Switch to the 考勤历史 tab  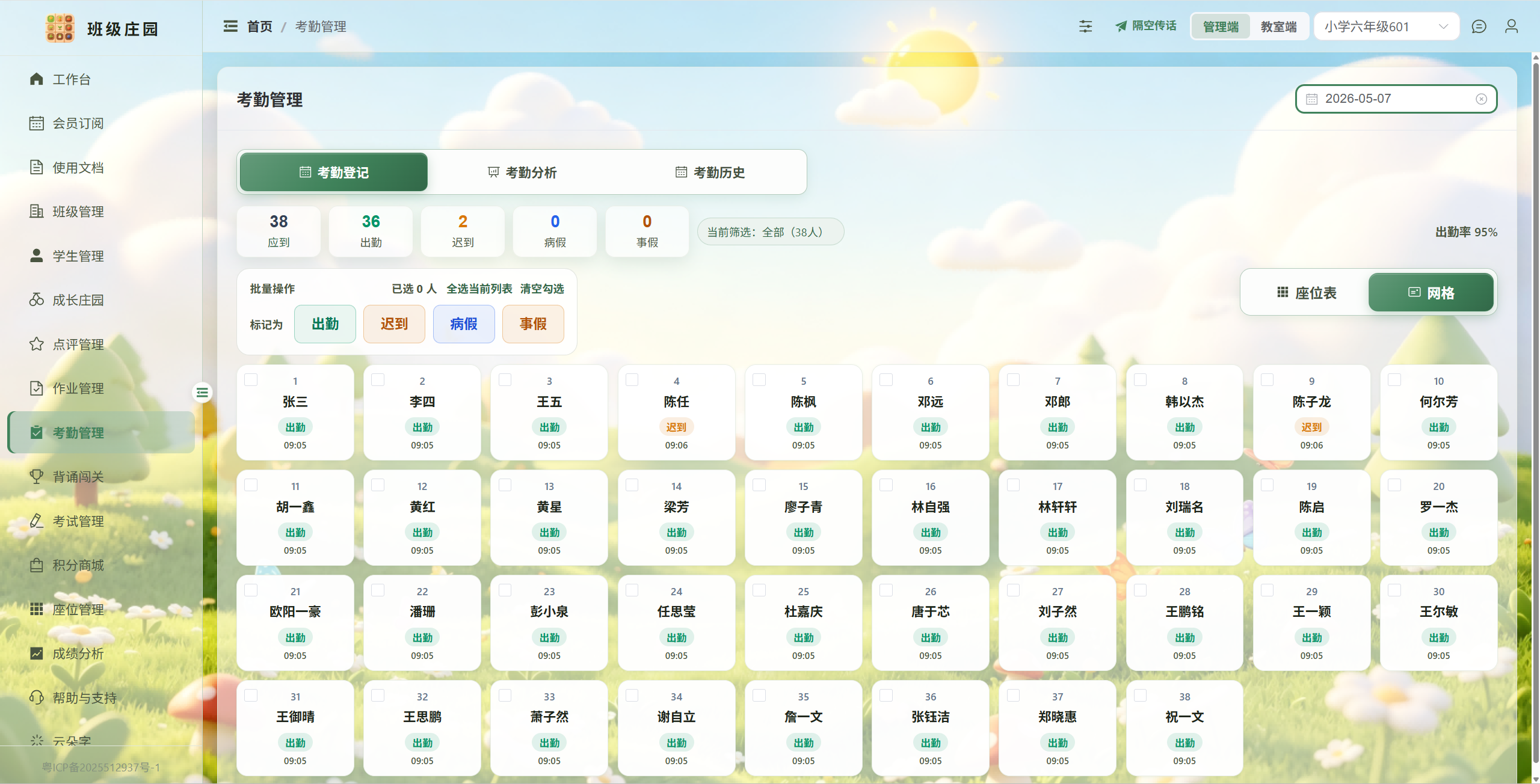point(710,173)
